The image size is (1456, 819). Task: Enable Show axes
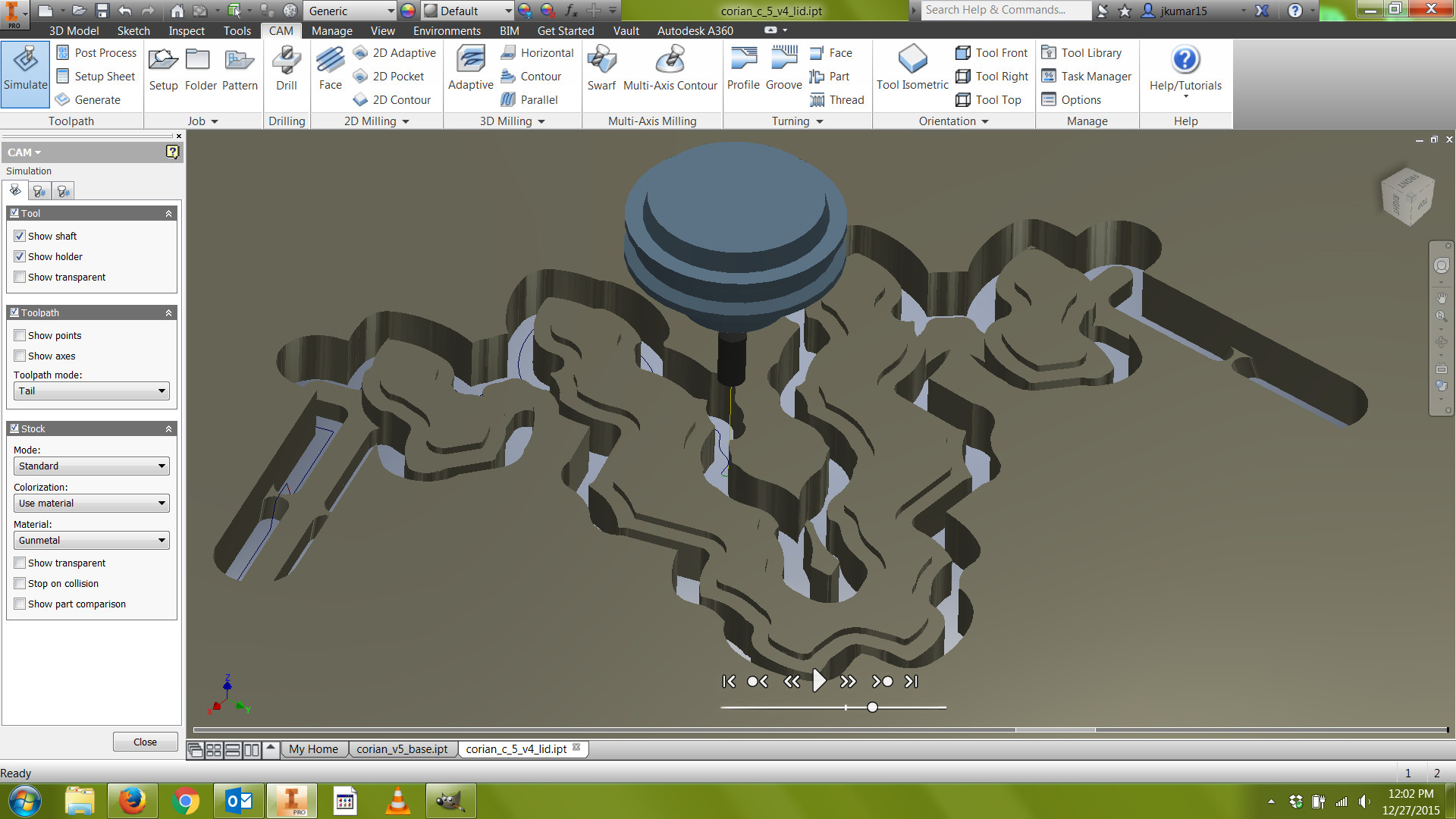coord(20,356)
